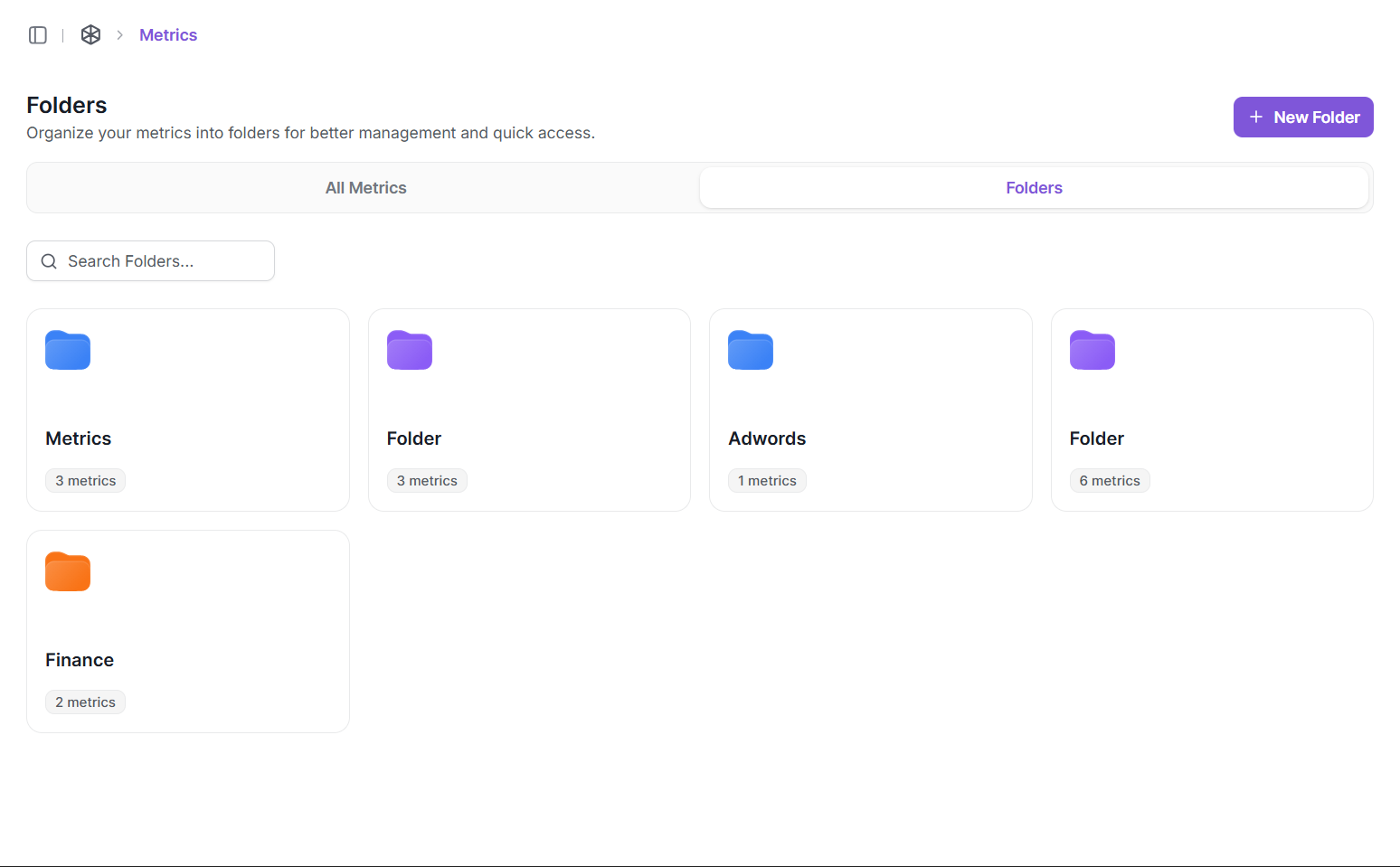The width and height of the screenshot is (1400, 867).
Task: Click the 2 metrics badge on Finance
Action: point(85,702)
